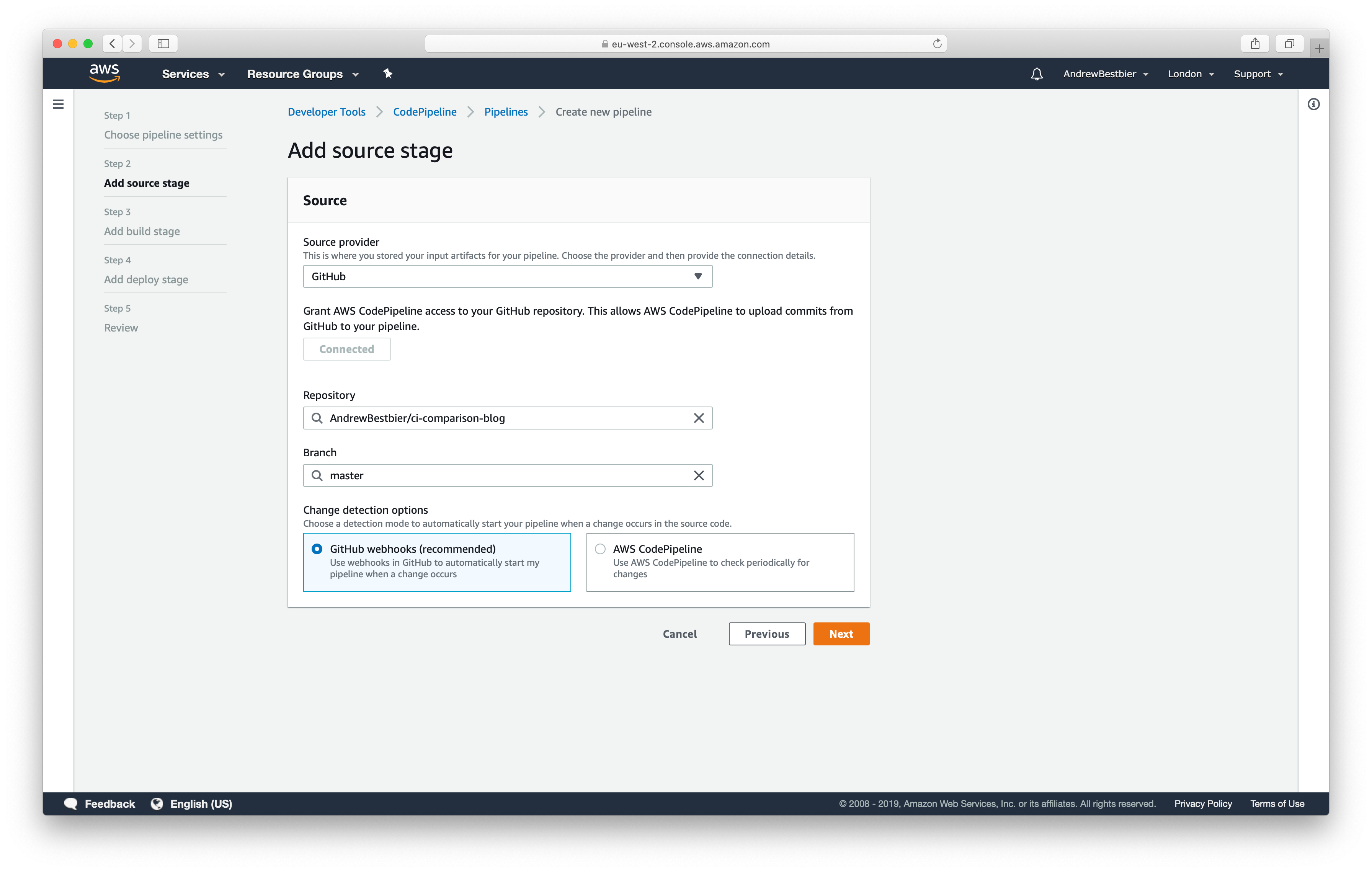1372x872 pixels.
Task: Open the Pipelines breadcrumb link
Action: [506, 112]
